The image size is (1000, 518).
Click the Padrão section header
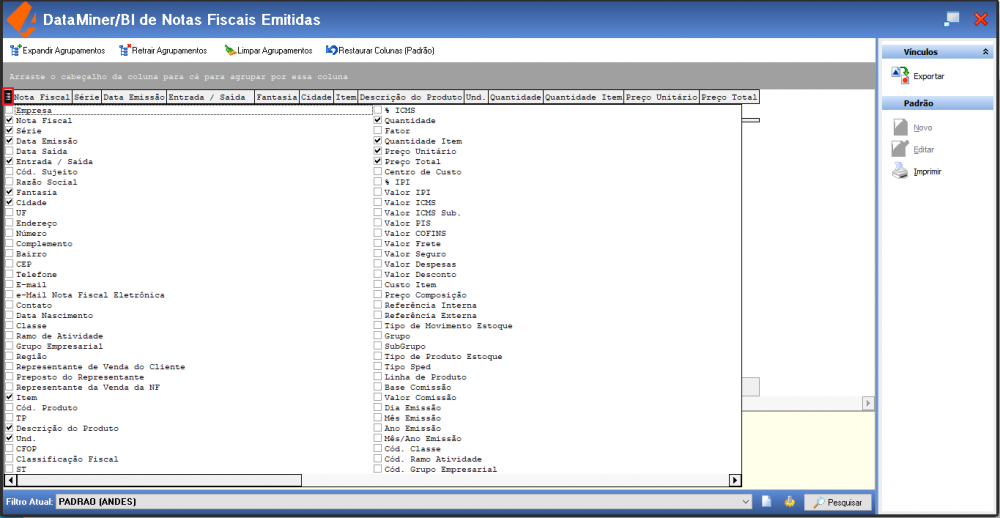937,103
